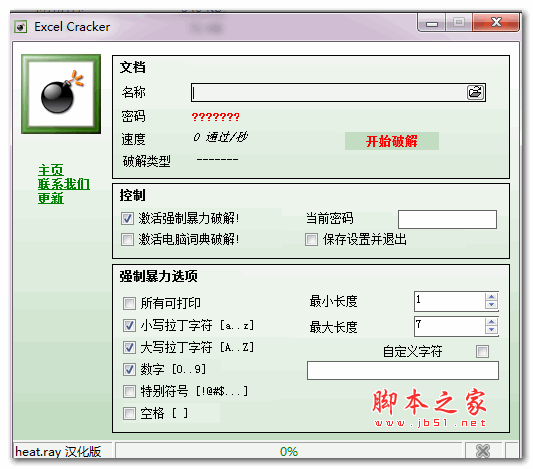
Task: Click the cancel X icon in status bar
Action: click(x=483, y=451)
